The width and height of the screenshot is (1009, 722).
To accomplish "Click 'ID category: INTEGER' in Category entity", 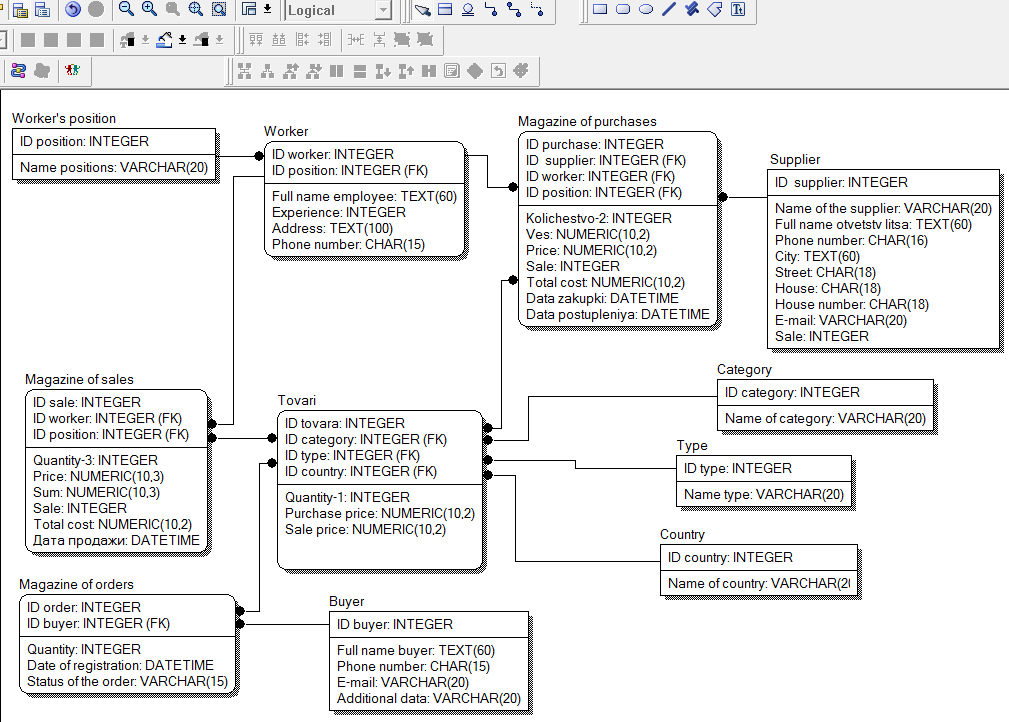I will tap(791, 393).
